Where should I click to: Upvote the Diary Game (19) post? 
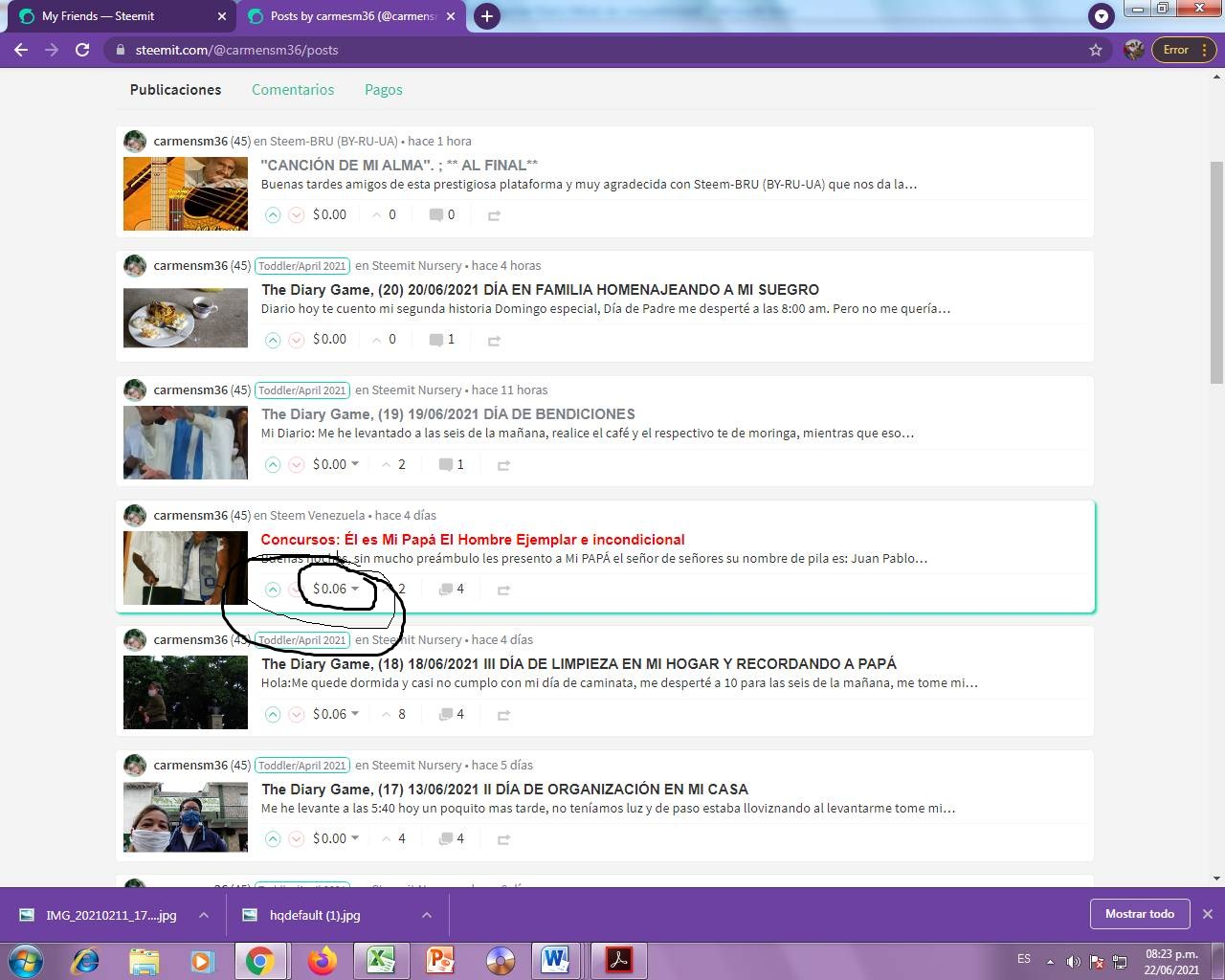pos(273,465)
